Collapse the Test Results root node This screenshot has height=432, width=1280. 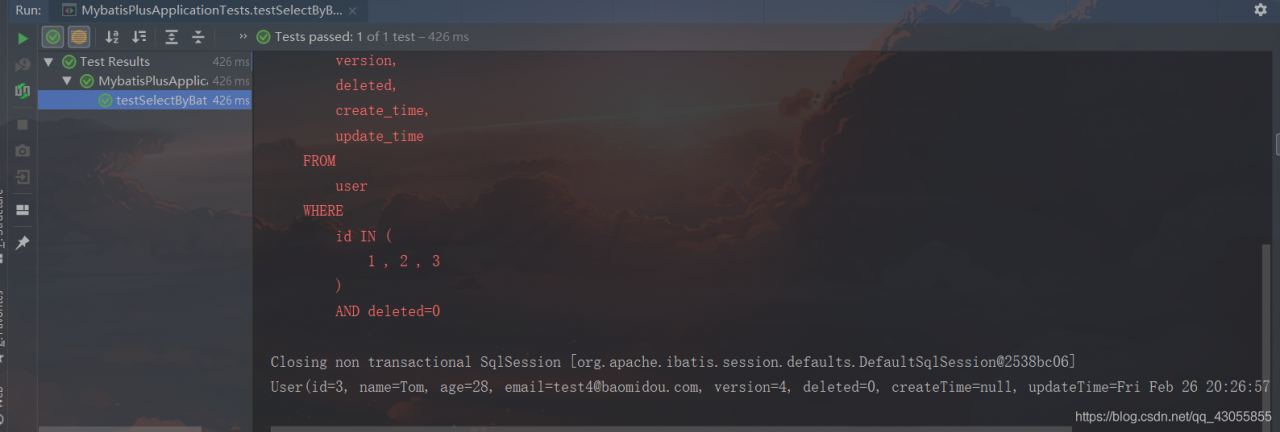coord(48,62)
